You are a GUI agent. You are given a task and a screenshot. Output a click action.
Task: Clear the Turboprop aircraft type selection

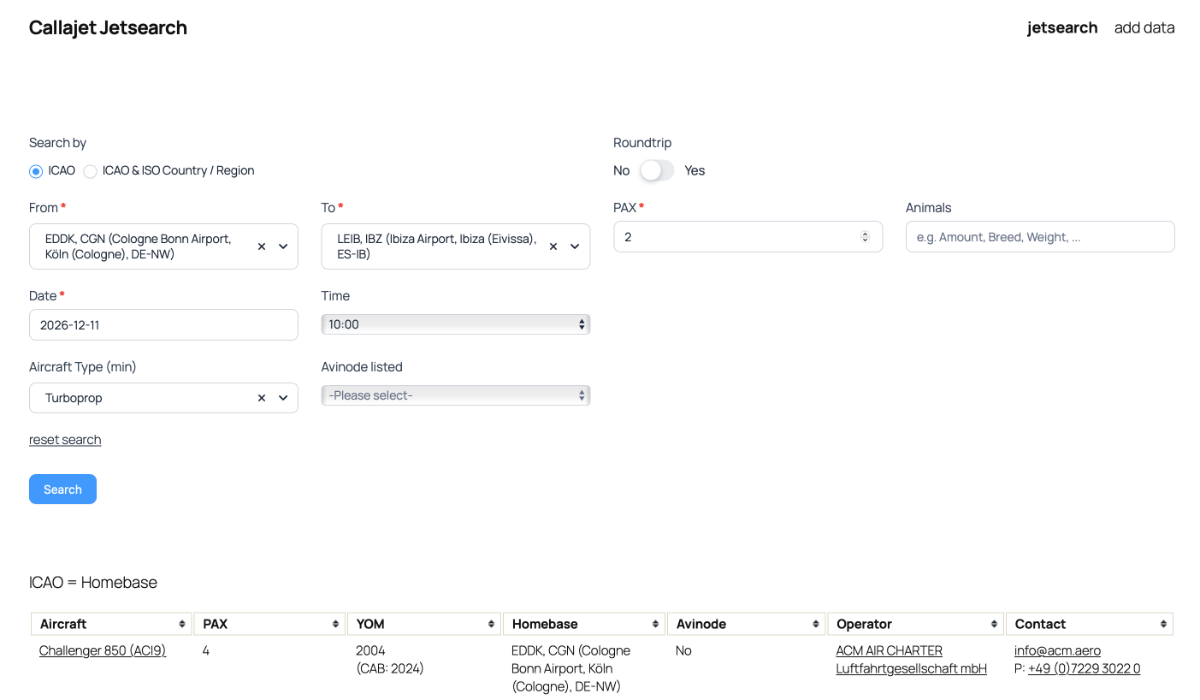[261, 398]
